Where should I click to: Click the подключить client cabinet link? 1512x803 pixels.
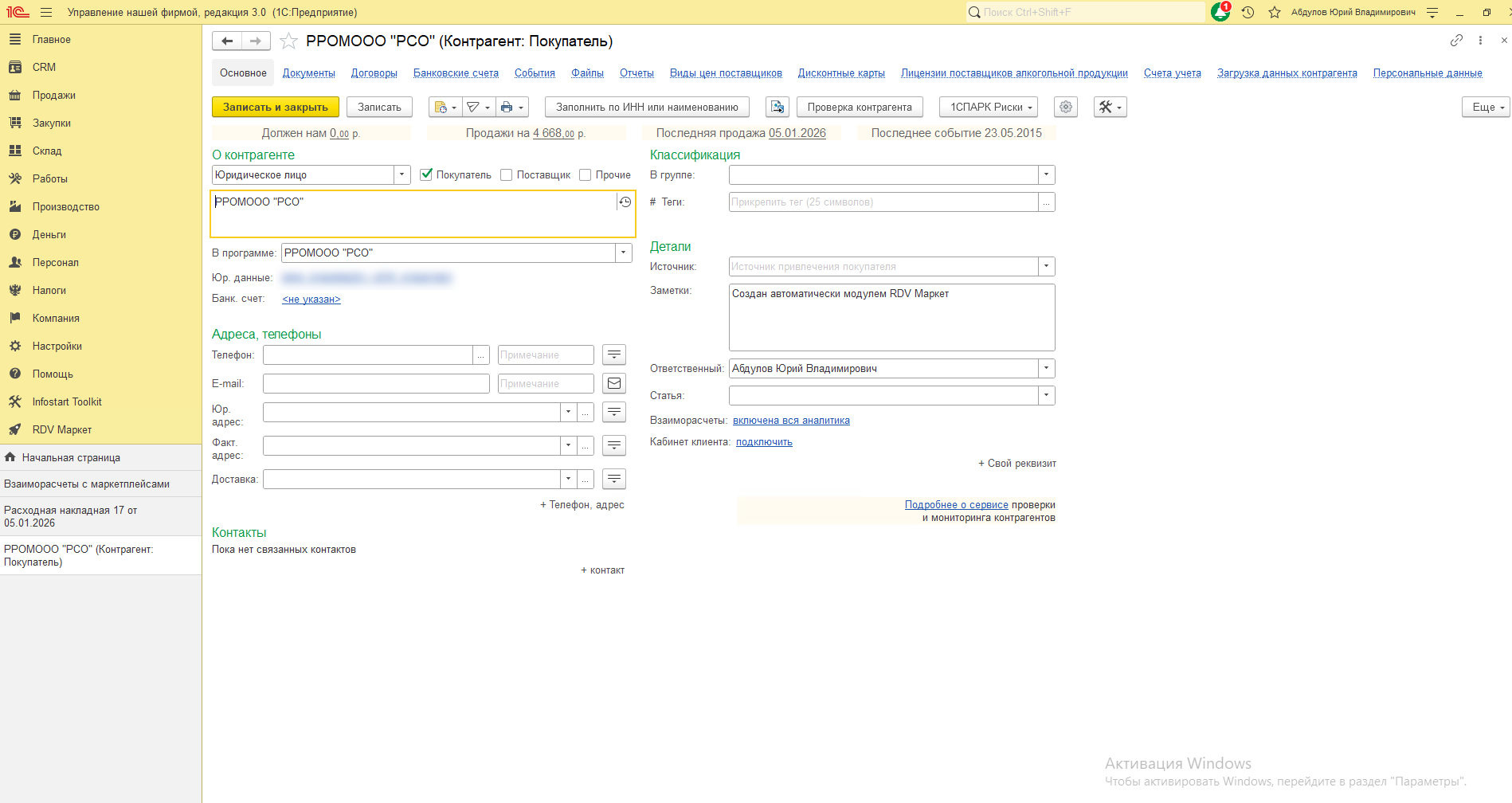pos(764,442)
